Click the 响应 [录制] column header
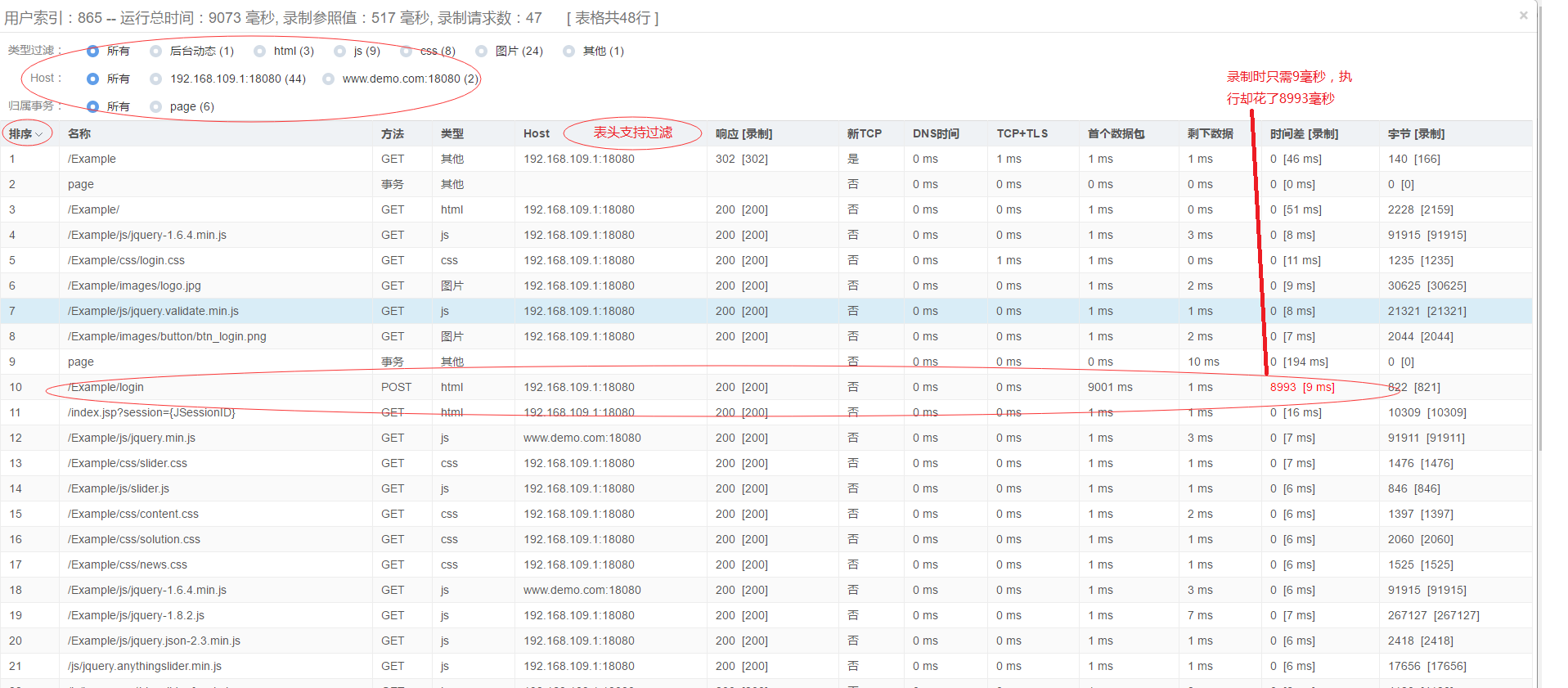The width and height of the screenshot is (1568, 688). coord(744,133)
